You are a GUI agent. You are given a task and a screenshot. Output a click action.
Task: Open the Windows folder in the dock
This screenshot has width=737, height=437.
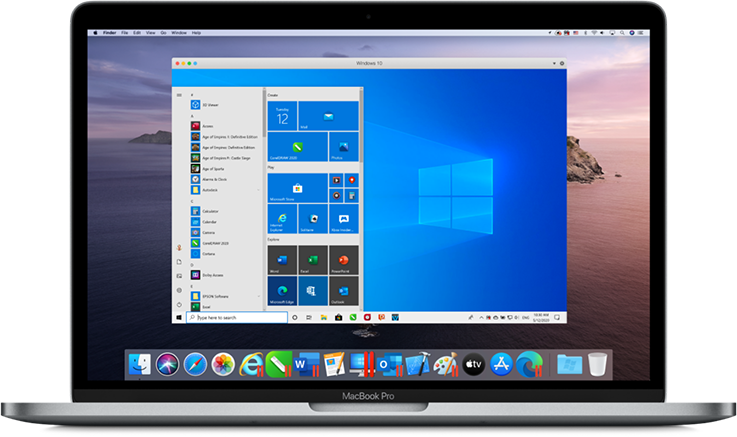[x=569, y=365]
